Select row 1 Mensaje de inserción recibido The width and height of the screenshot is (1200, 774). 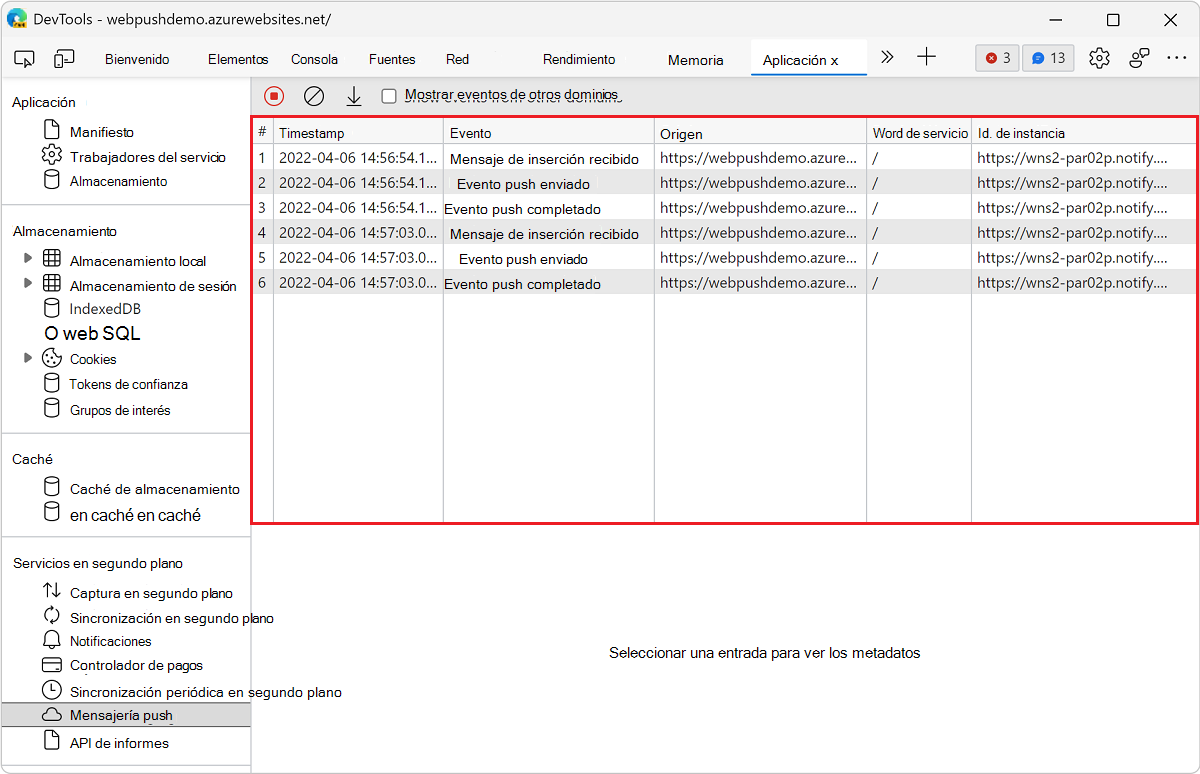724,157
